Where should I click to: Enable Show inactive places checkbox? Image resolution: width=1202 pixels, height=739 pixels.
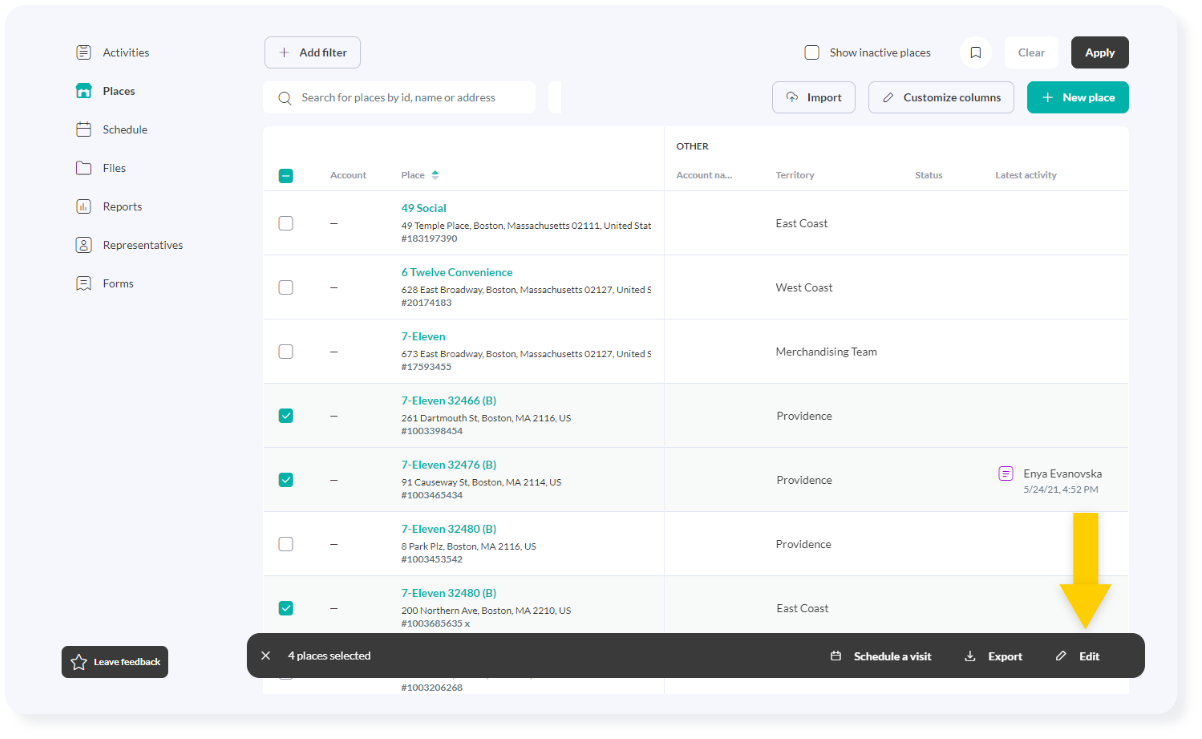[x=812, y=53]
